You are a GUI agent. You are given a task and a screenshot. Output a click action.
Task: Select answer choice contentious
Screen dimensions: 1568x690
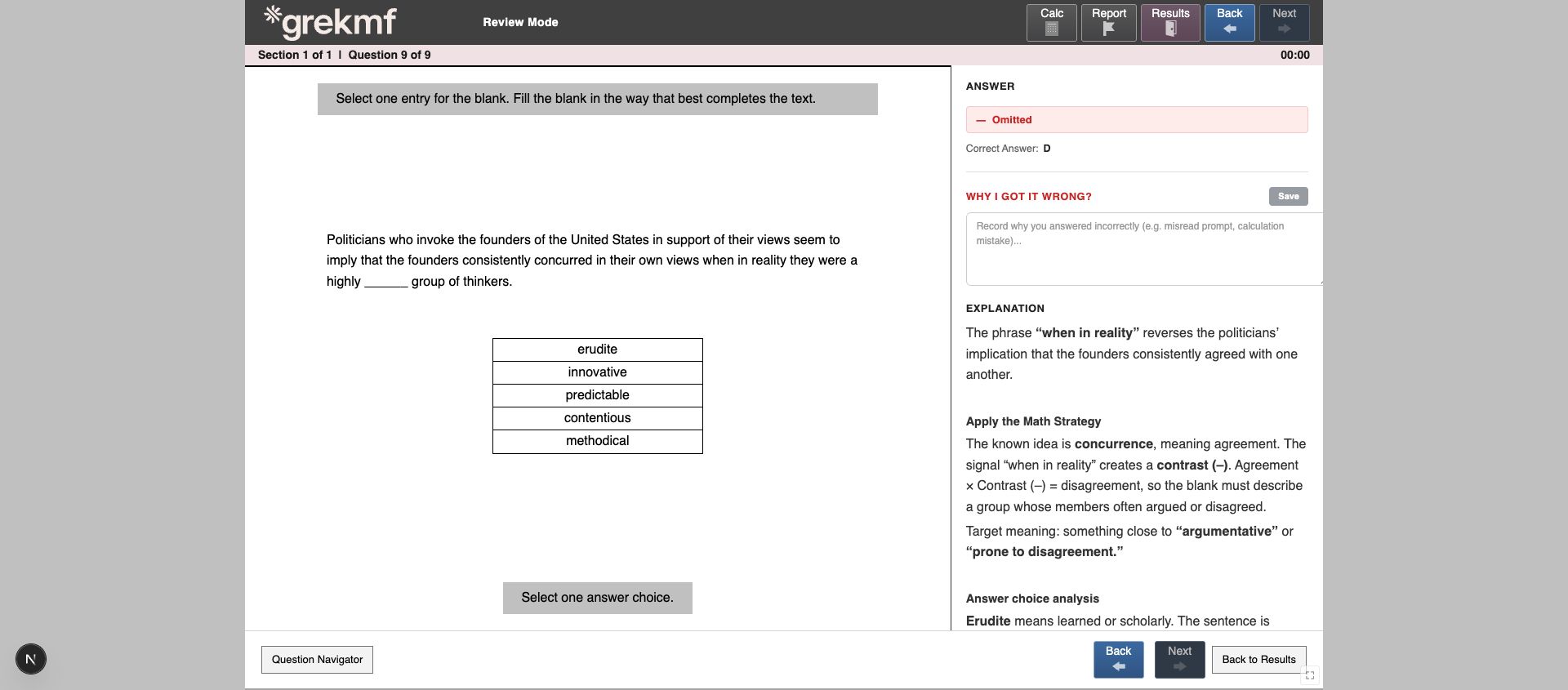click(597, 418)
